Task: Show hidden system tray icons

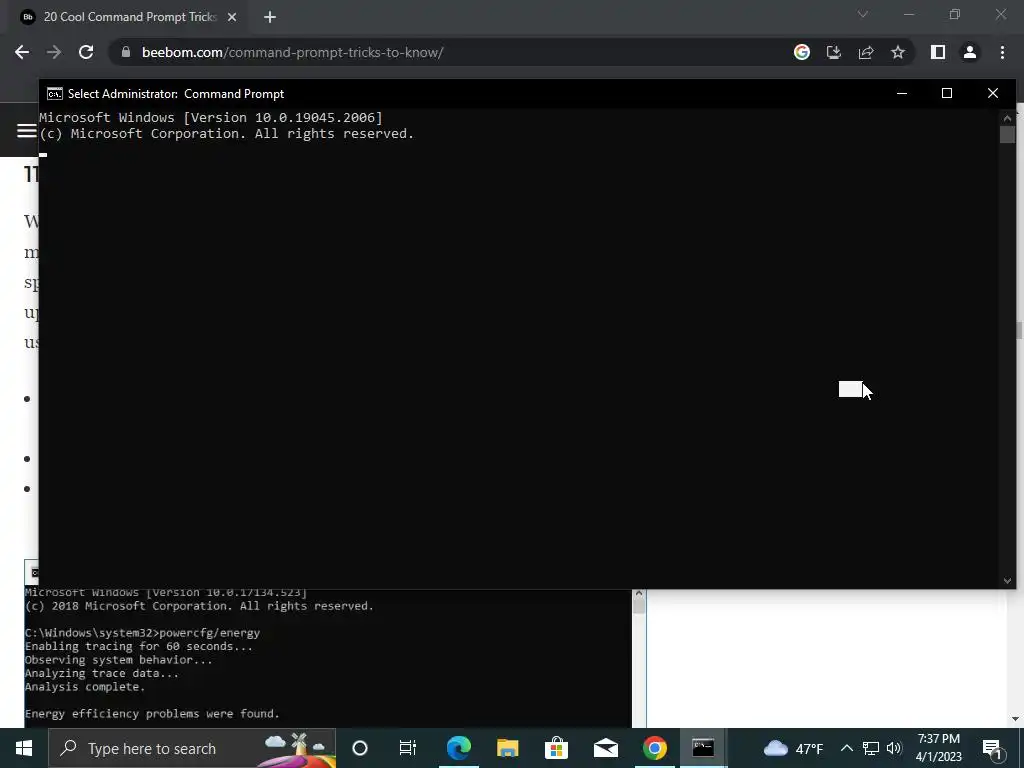Action: coord(846,748)
